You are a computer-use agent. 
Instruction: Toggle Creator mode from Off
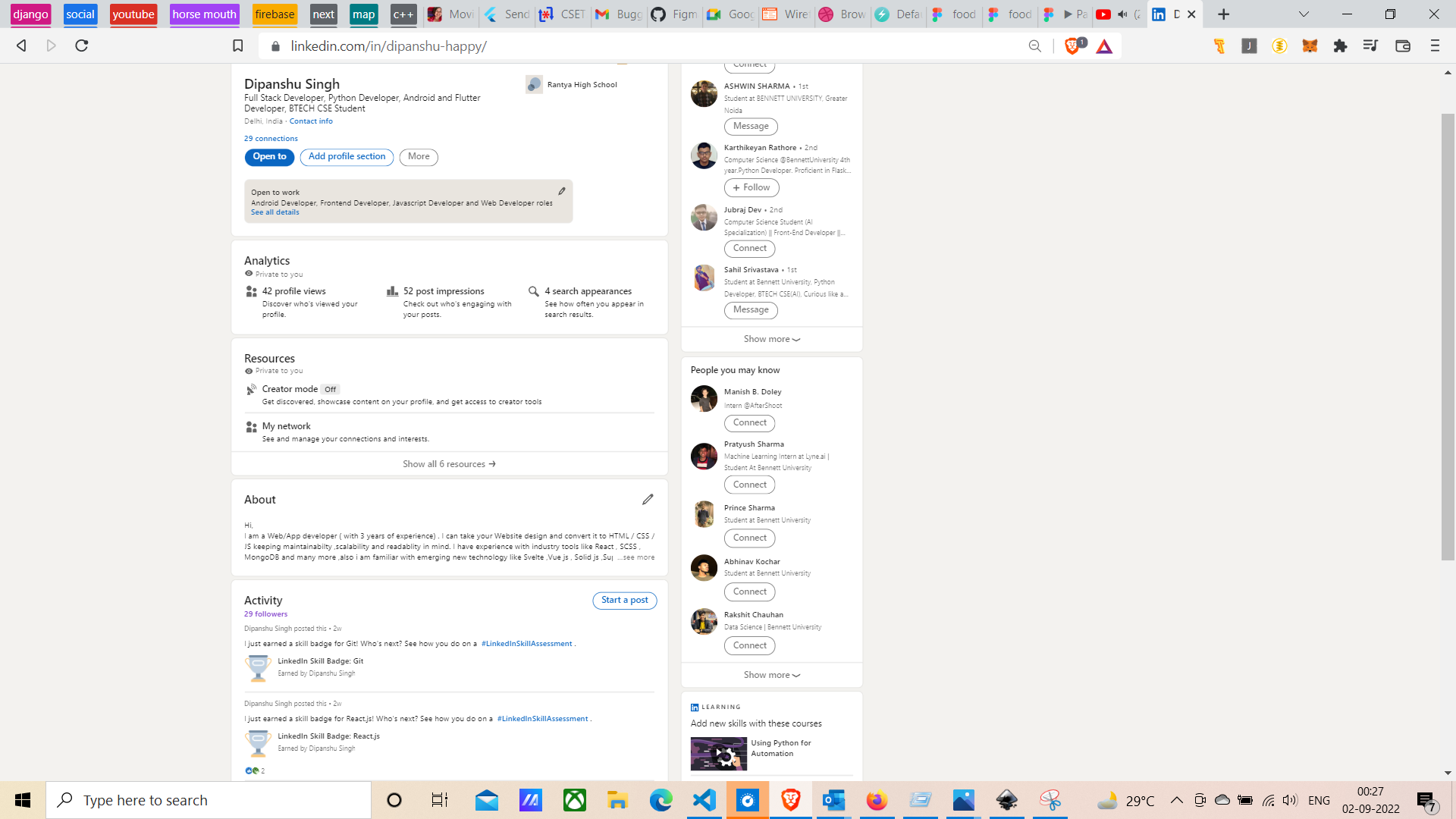click(x=330, y=389)
